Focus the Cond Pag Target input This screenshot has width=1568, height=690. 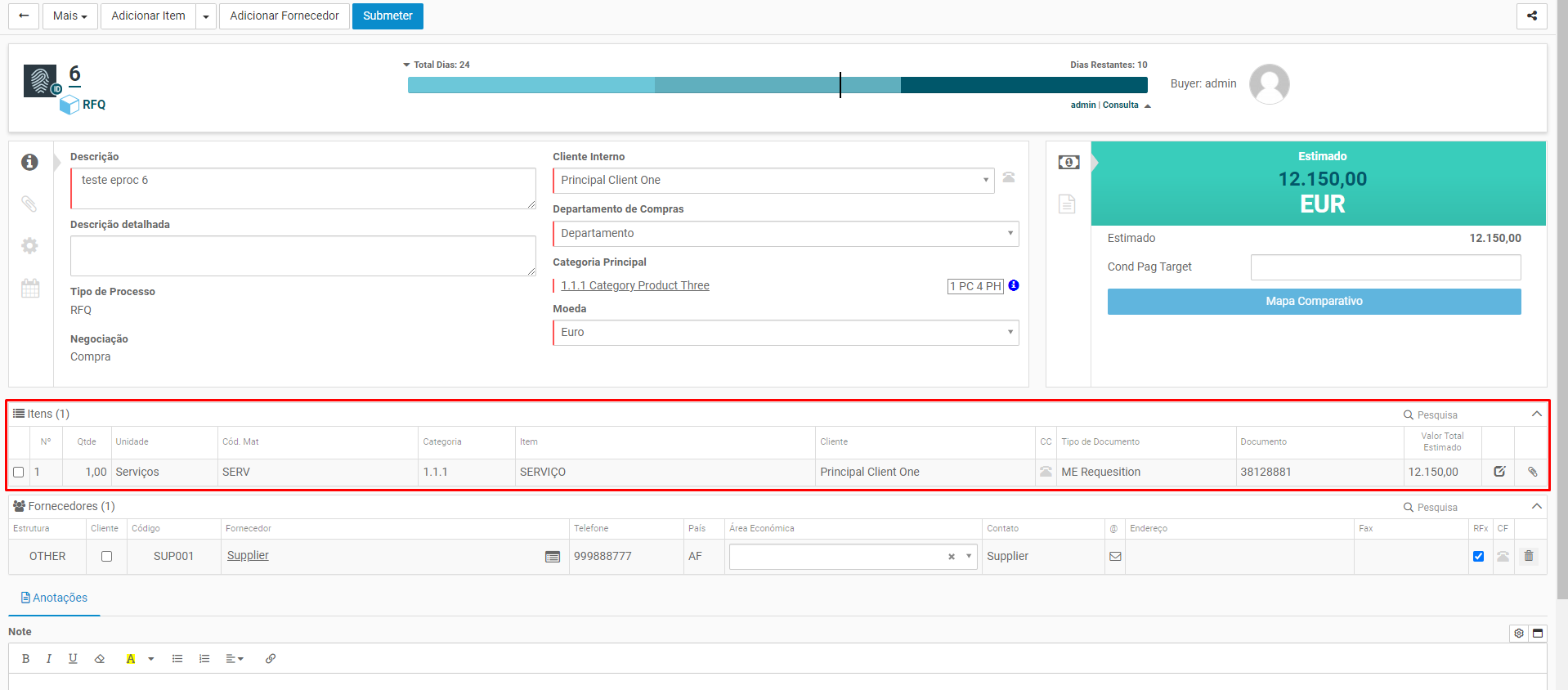click(x=1386, y=267)
